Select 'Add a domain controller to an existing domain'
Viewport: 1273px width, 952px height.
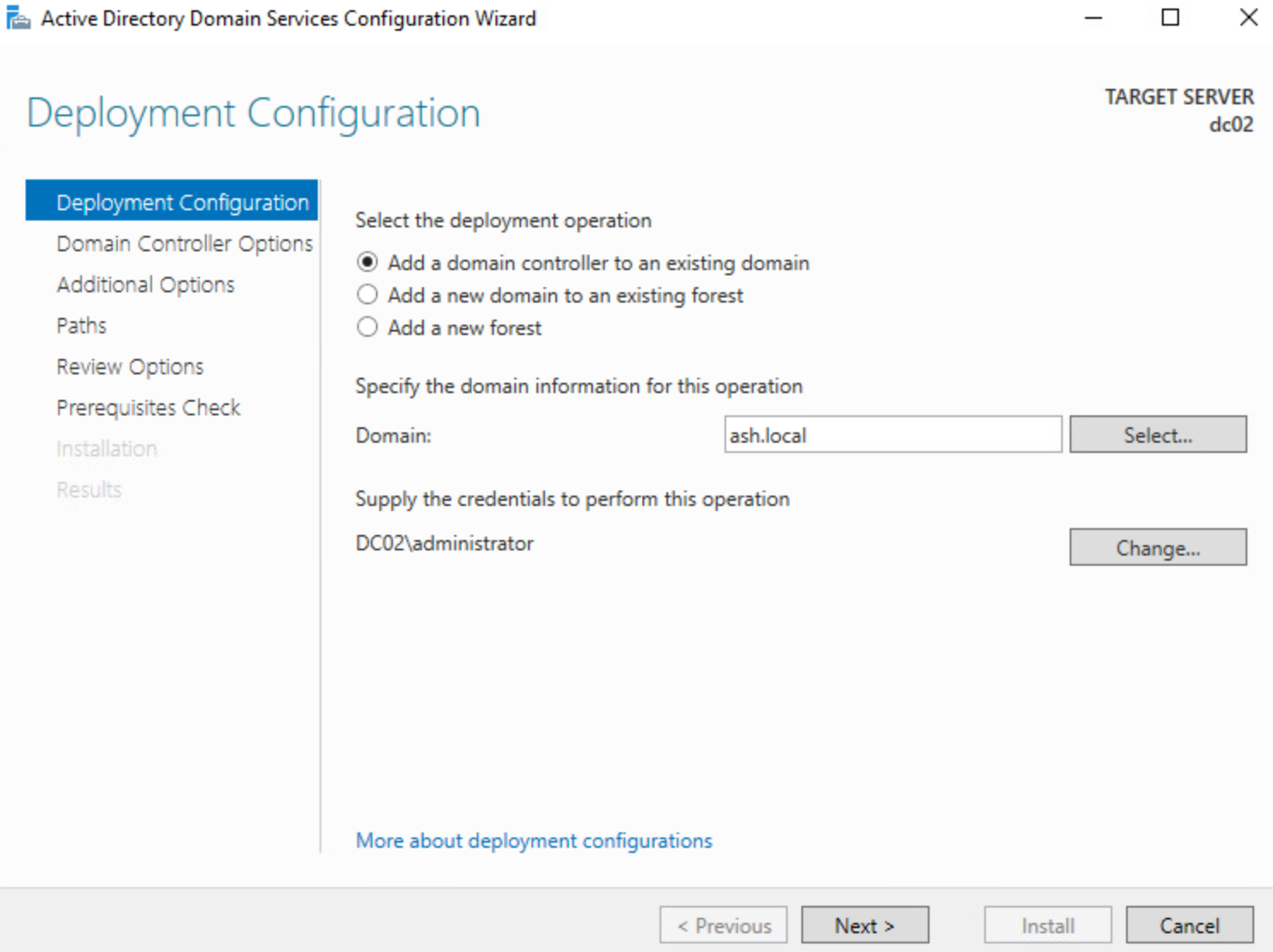click(x=367, y=262)
